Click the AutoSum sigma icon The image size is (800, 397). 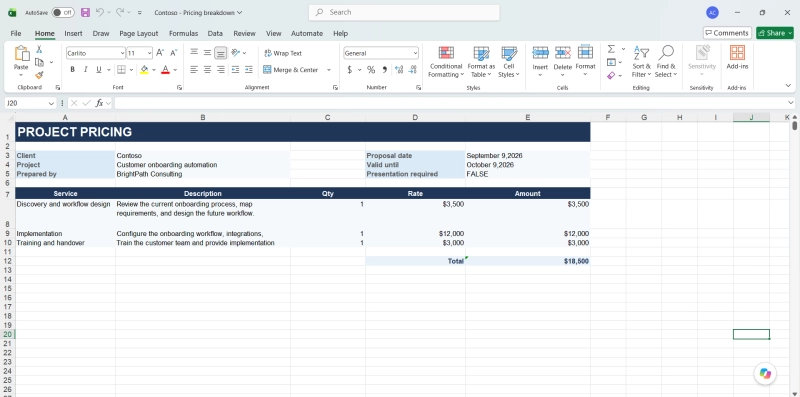coord(611,49)
